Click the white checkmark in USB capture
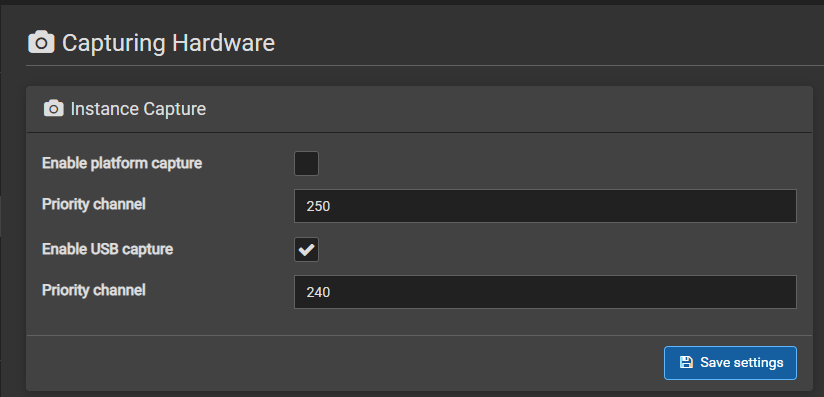Viewport: 824px width, 397px height. click(x=306, y=250)
